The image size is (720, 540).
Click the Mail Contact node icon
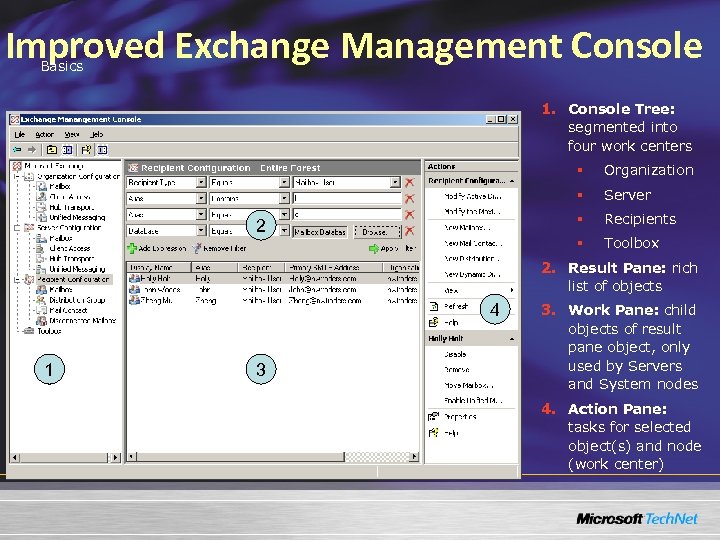[x=41, y=310]
